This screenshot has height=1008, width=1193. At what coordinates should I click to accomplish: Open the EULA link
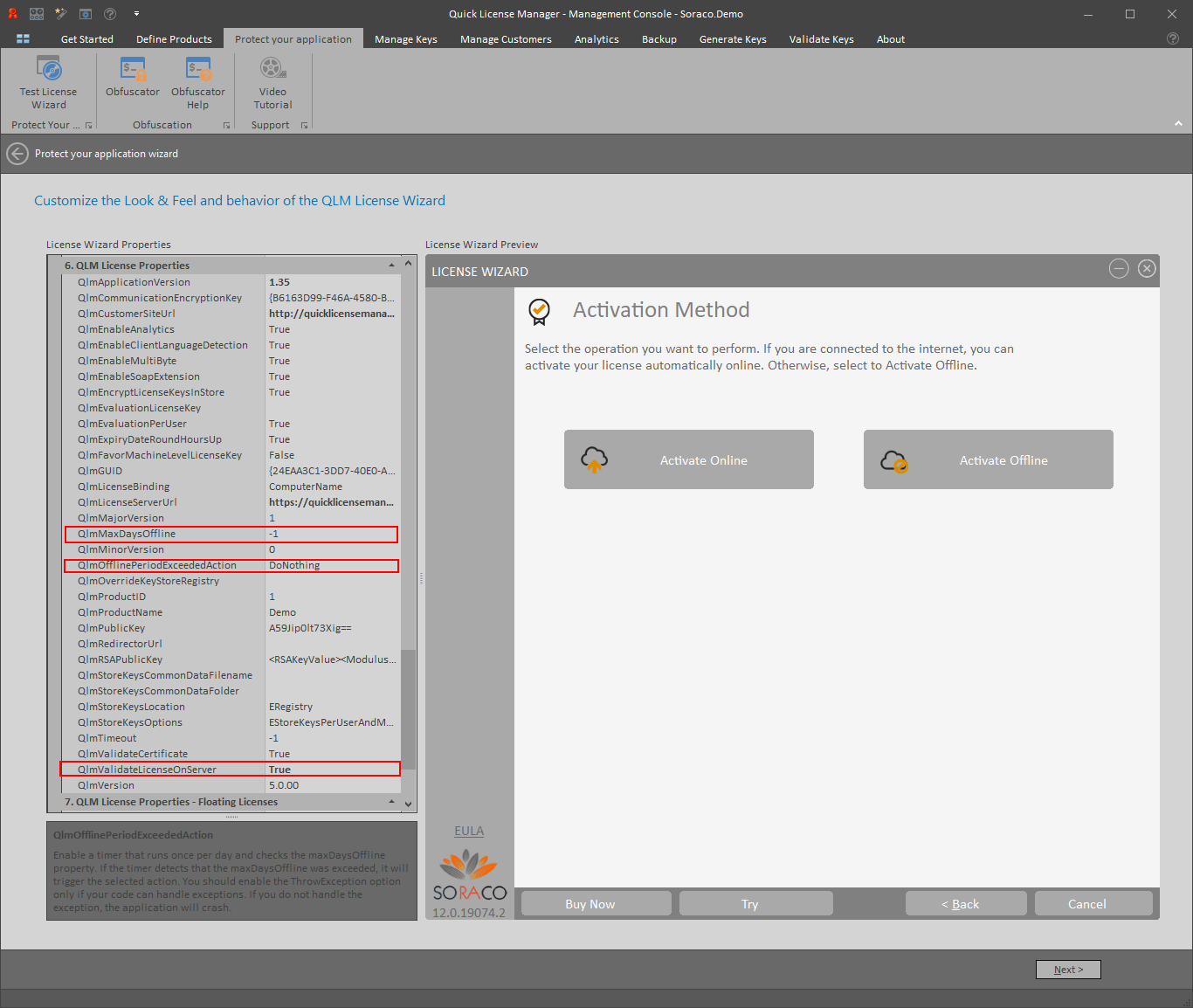(x=469, y=831)
